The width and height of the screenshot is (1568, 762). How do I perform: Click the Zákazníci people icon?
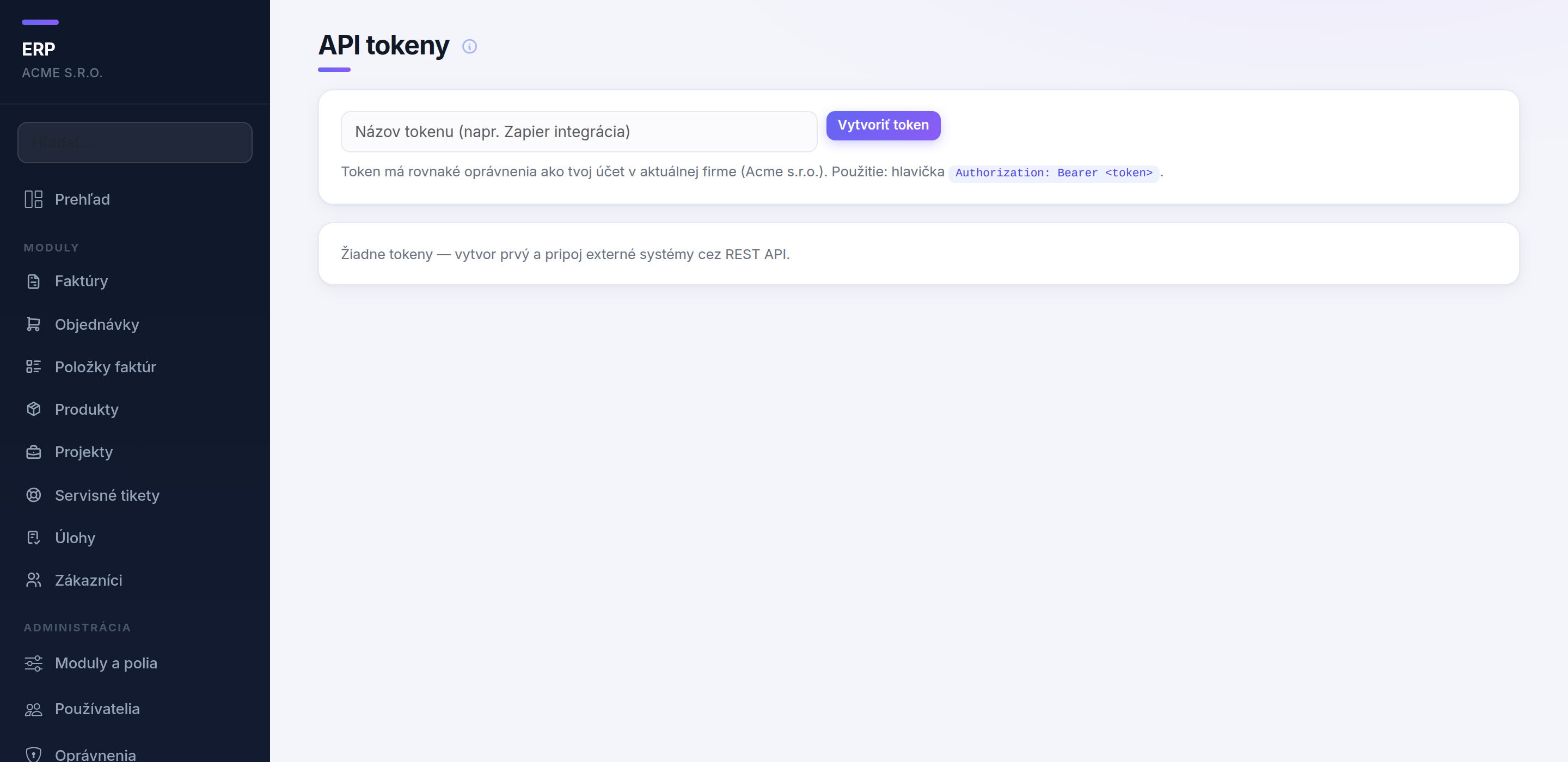(33, 580)
